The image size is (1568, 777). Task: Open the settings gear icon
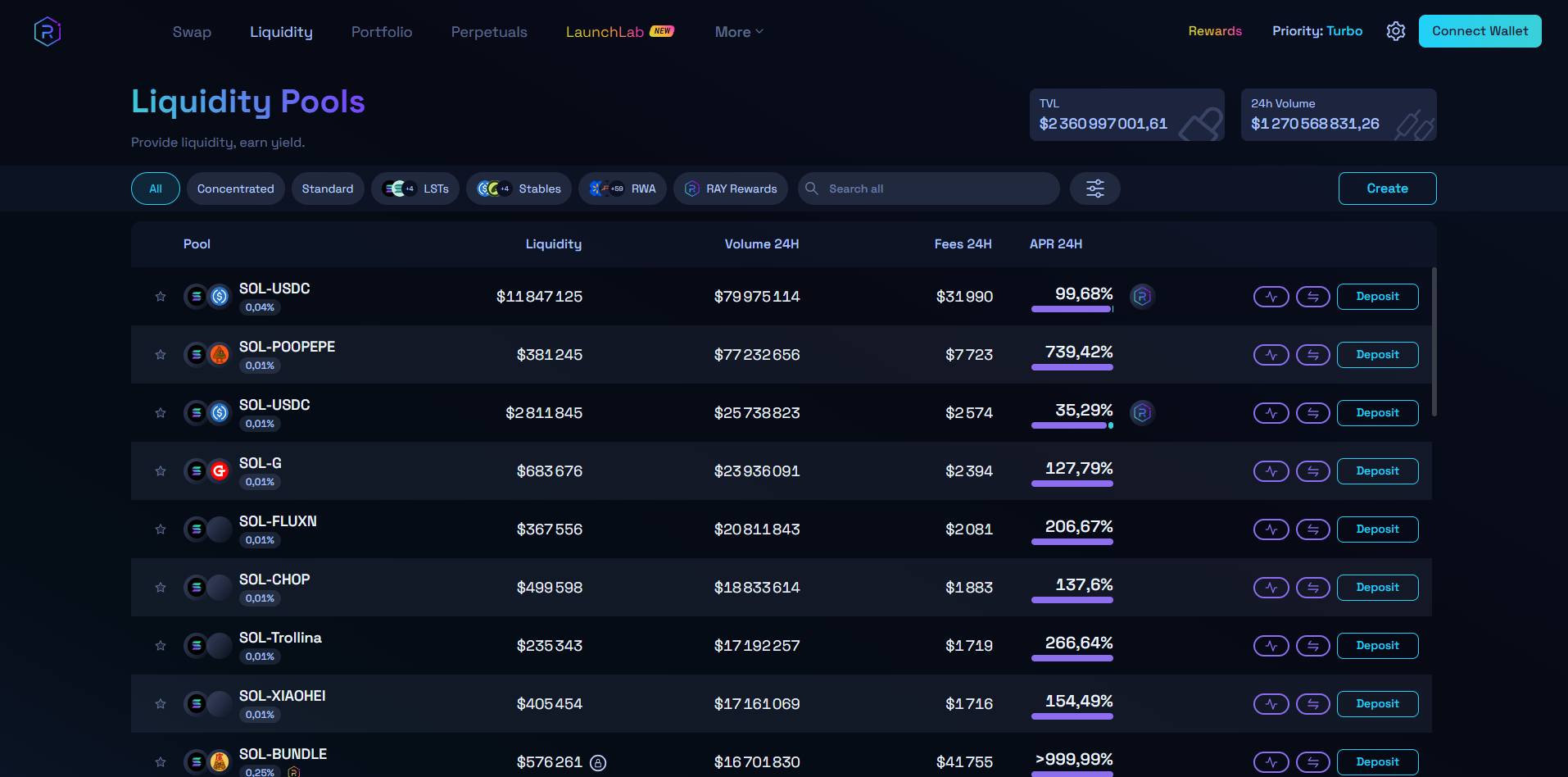pos(1395,31)
